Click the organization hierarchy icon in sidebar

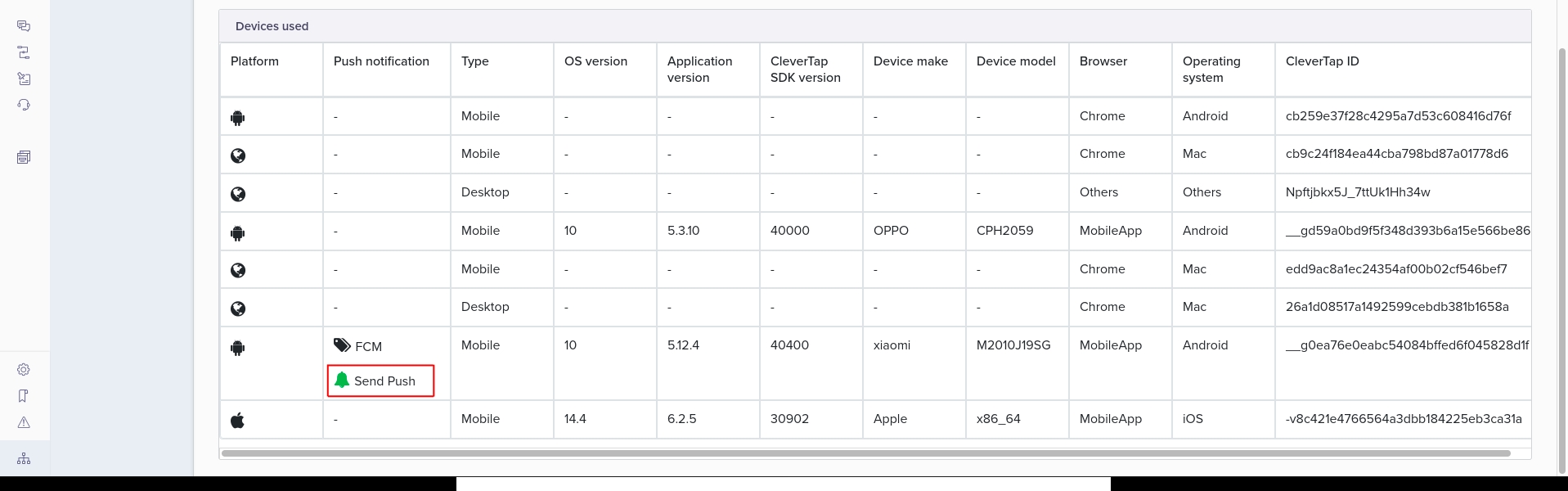(x=24, y=459)
